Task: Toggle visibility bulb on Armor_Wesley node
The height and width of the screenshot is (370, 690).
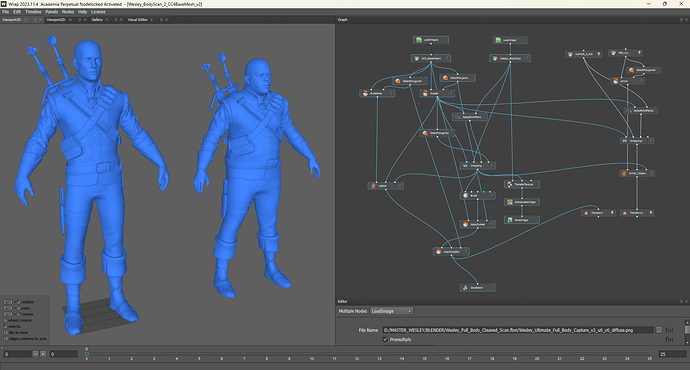Action: pos(651,173)
